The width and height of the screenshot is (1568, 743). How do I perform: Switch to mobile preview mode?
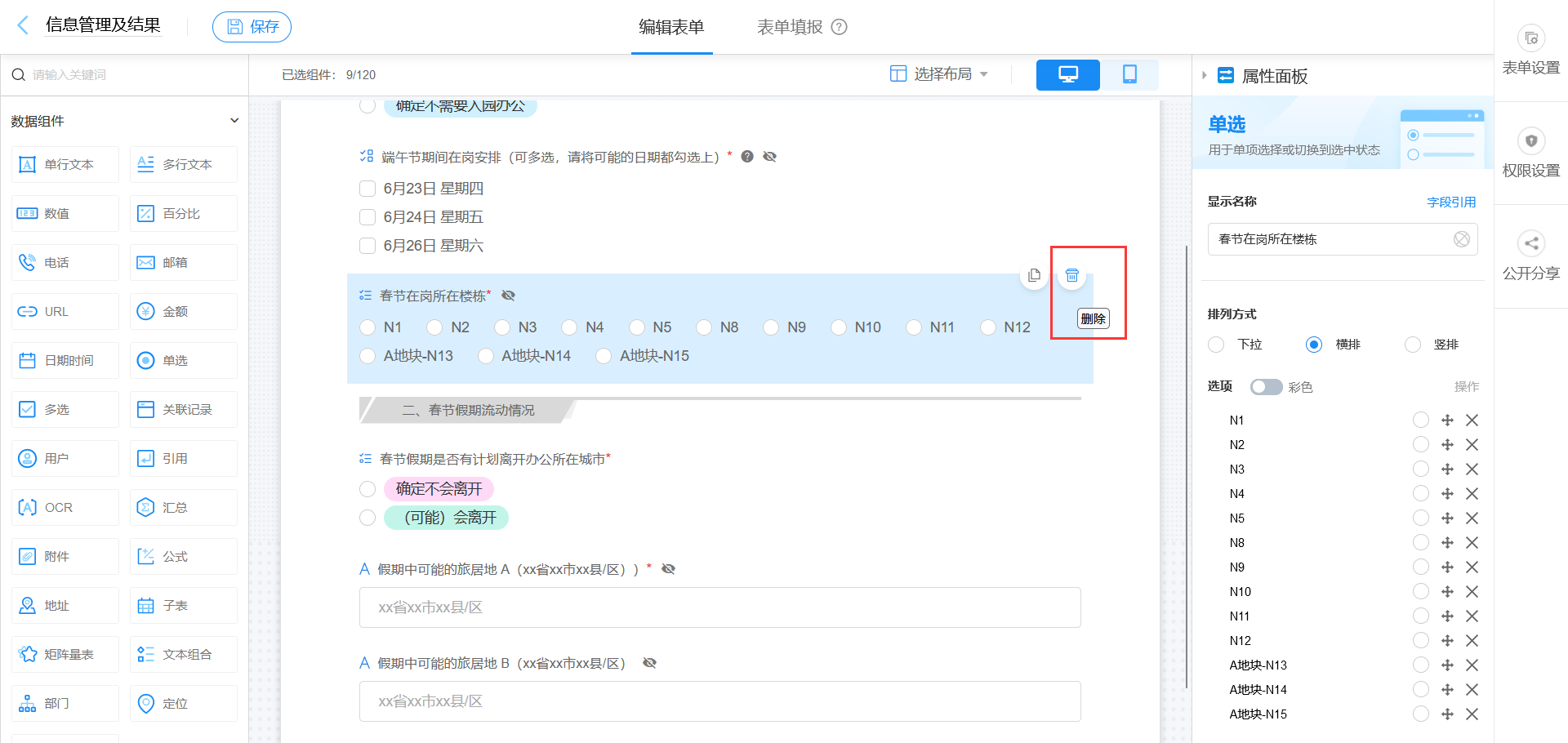pos(1130,74)
